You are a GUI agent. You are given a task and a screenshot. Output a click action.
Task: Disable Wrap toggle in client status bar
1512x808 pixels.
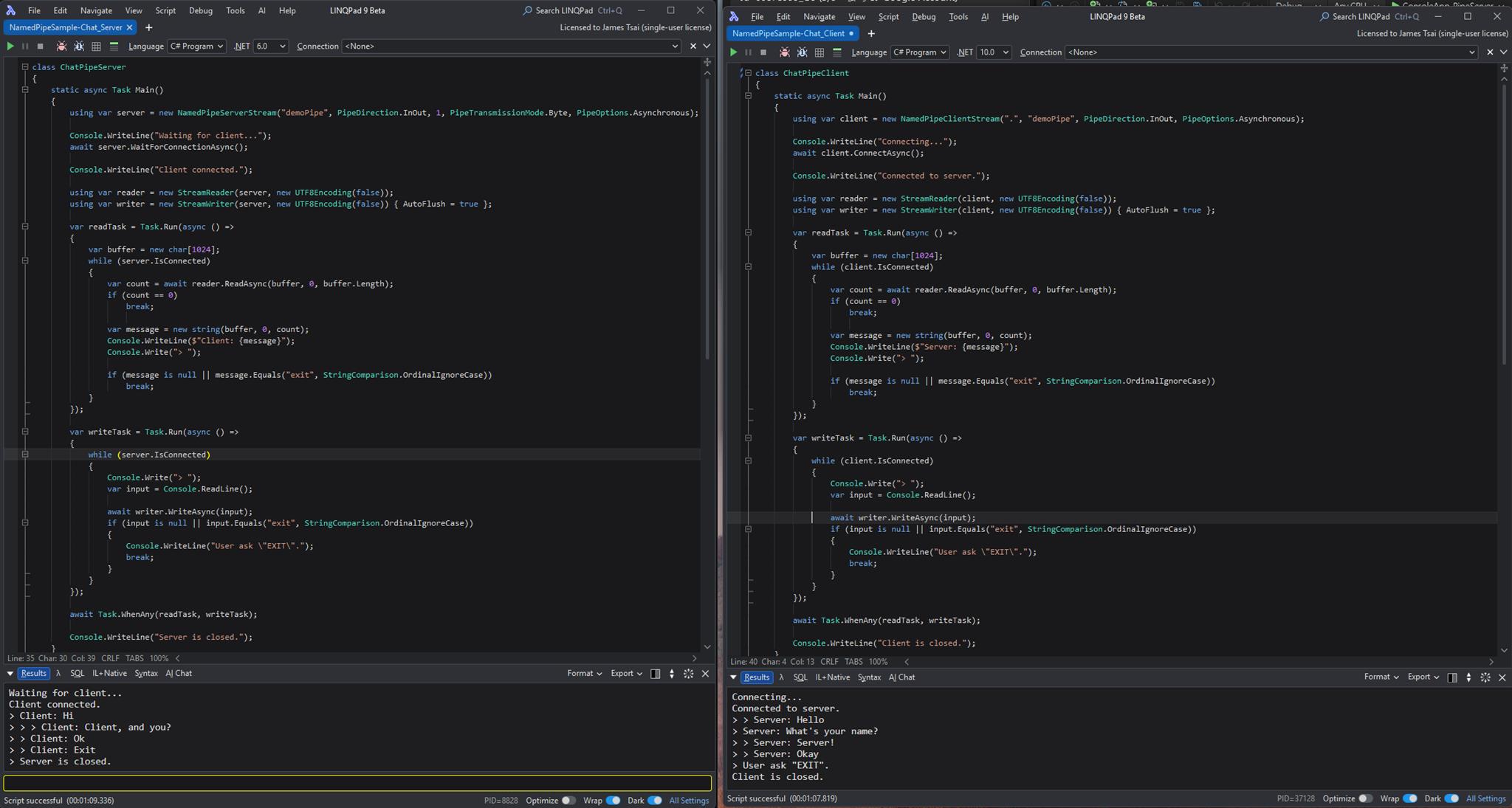pos(1409,798)
